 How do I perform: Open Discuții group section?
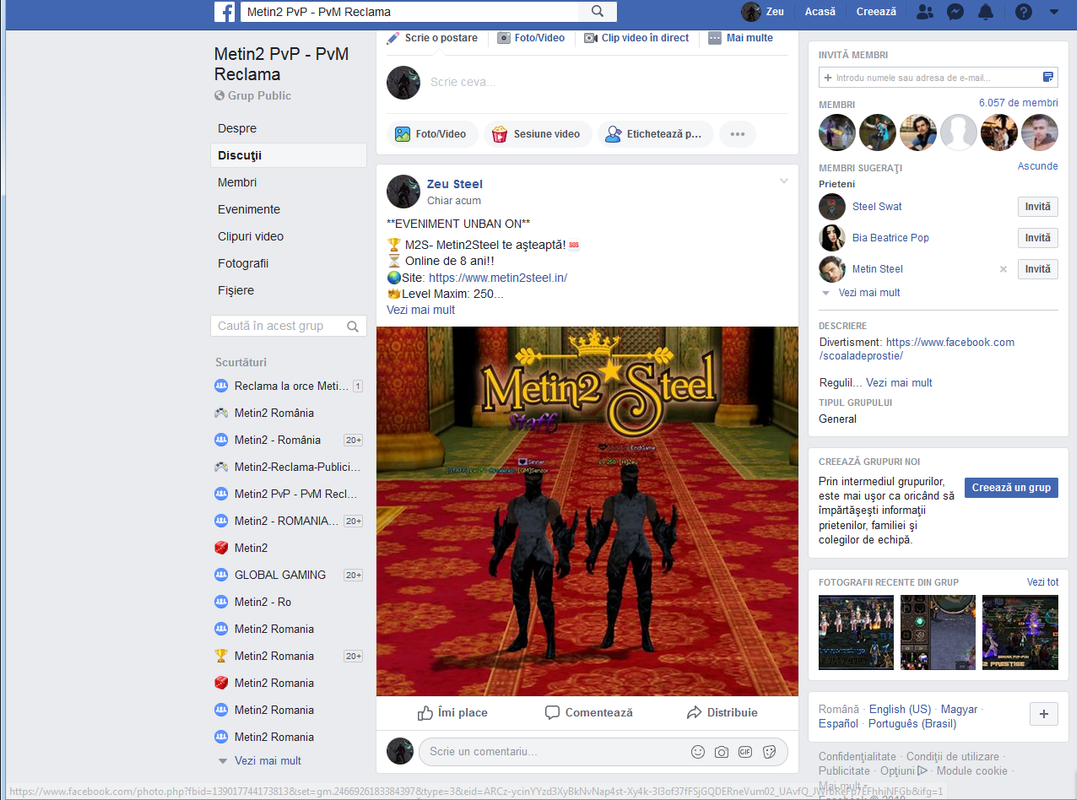[x=240, y=155]
